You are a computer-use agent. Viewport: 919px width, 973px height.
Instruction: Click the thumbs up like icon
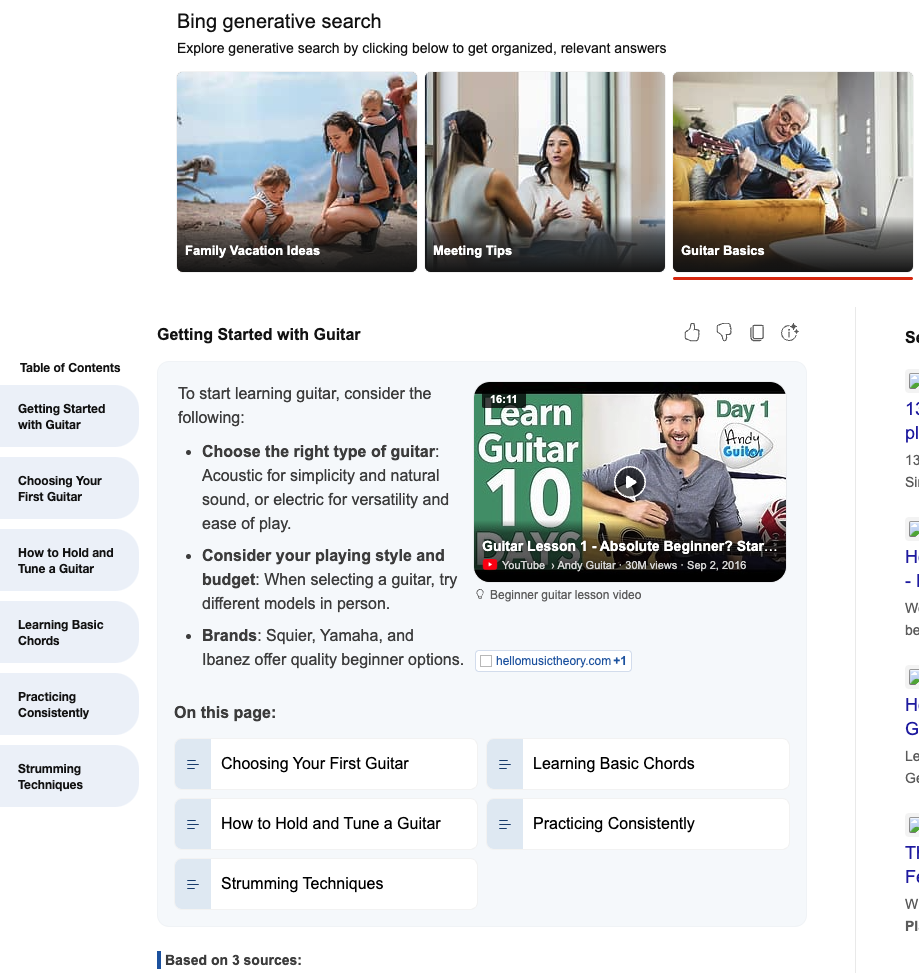point(692,333)
